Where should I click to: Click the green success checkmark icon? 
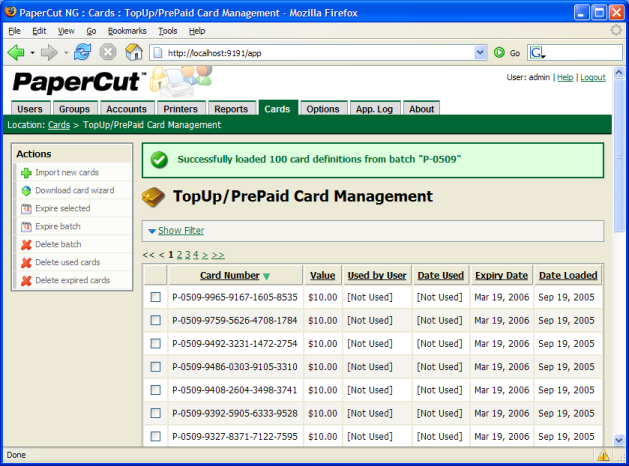[159, 160]
